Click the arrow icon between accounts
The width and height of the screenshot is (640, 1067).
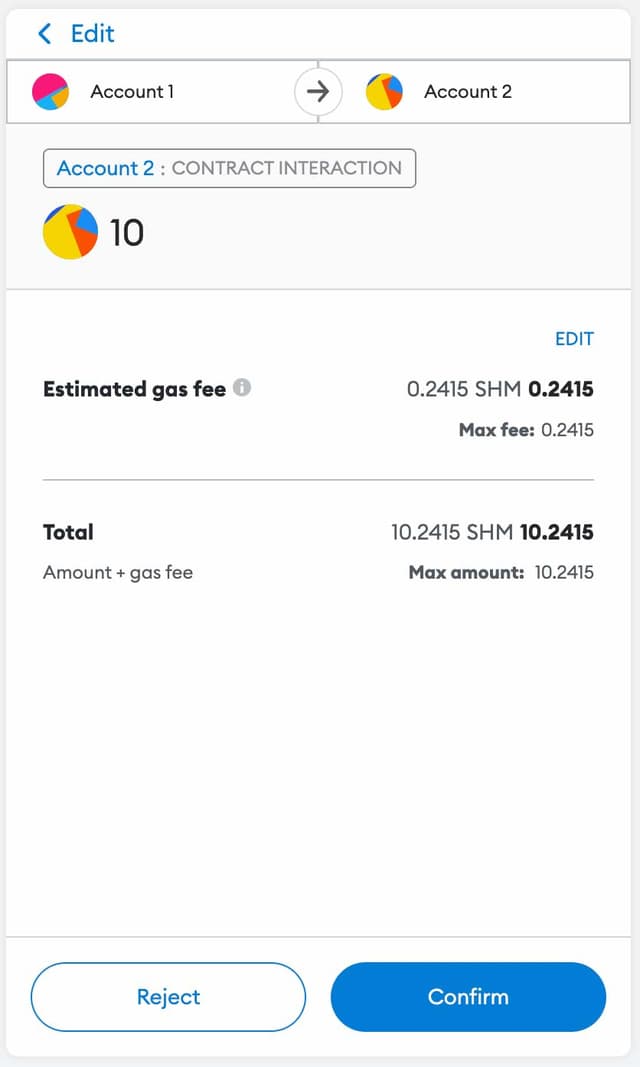tap(318, 92)
